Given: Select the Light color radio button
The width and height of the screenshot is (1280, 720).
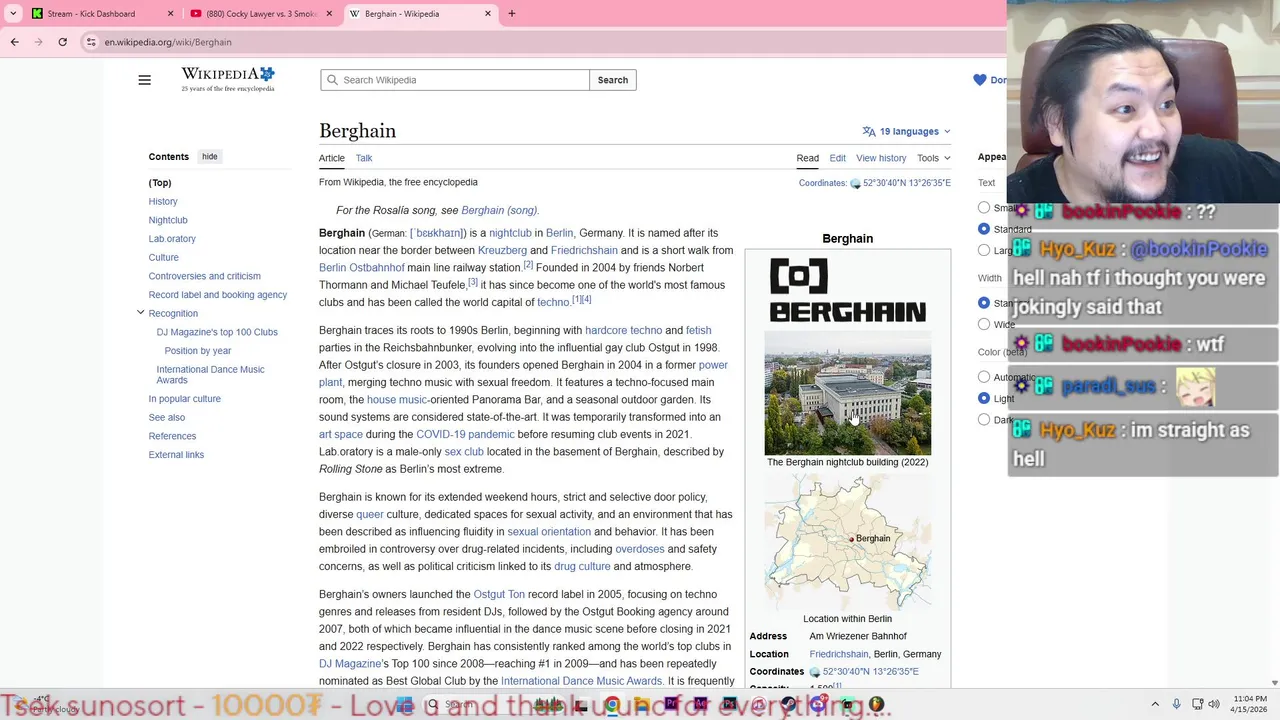Looking at the screenshot, I should (984, 398).
